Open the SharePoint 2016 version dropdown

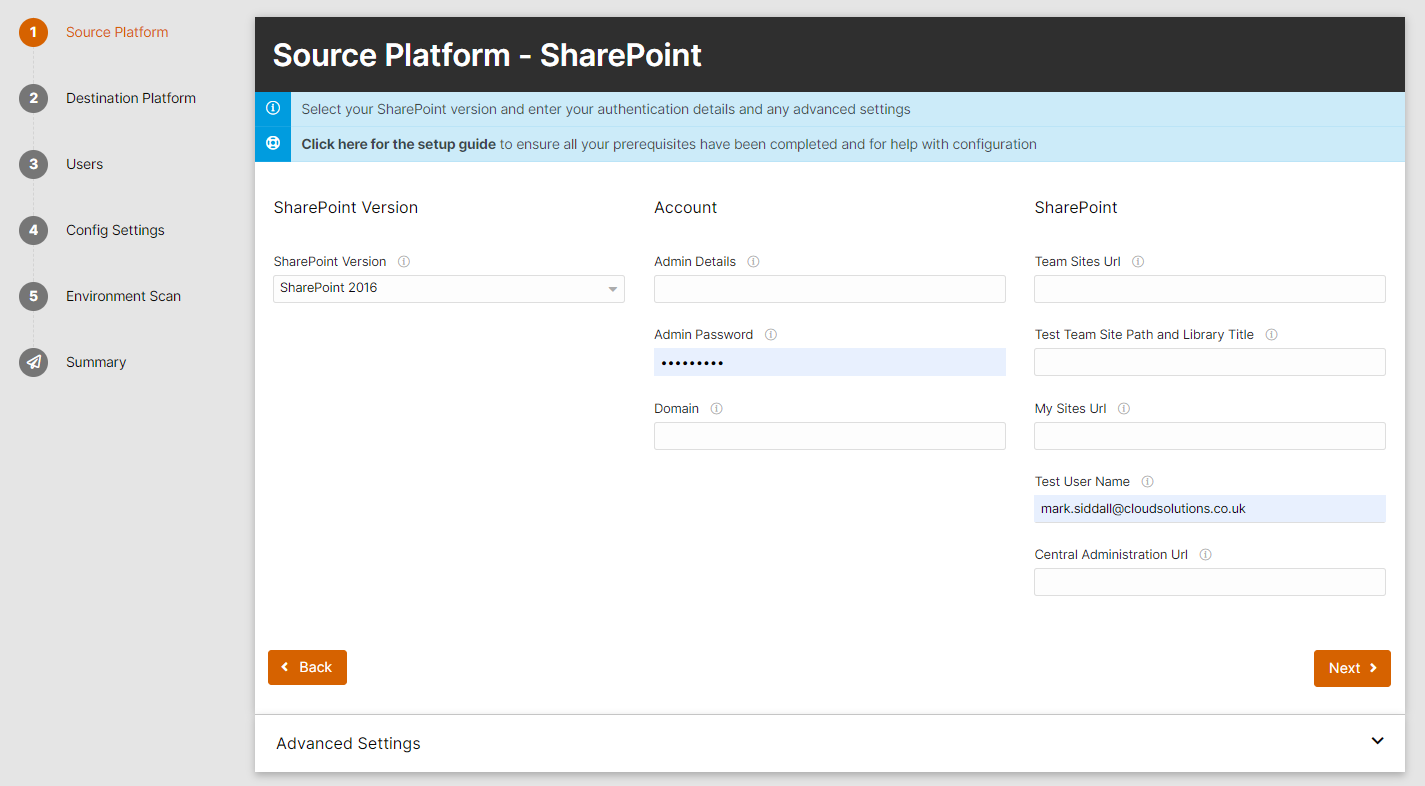pyautogui.click(x=449, y=289)
